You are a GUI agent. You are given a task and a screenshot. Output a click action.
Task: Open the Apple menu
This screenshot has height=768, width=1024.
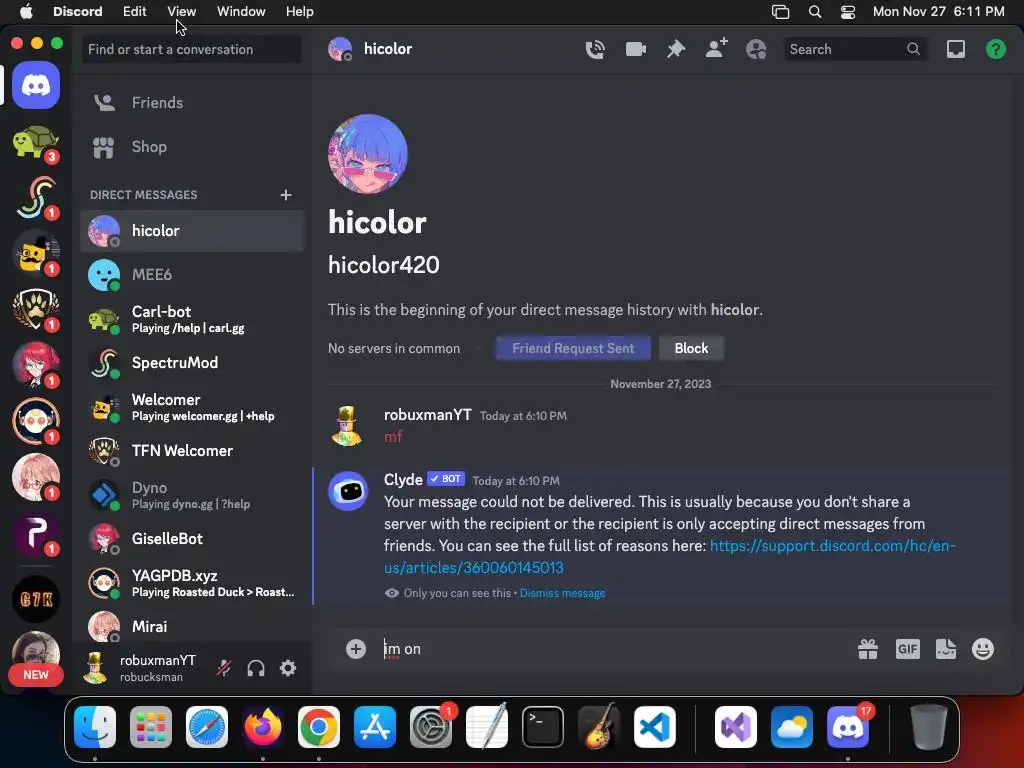[26, 11]
